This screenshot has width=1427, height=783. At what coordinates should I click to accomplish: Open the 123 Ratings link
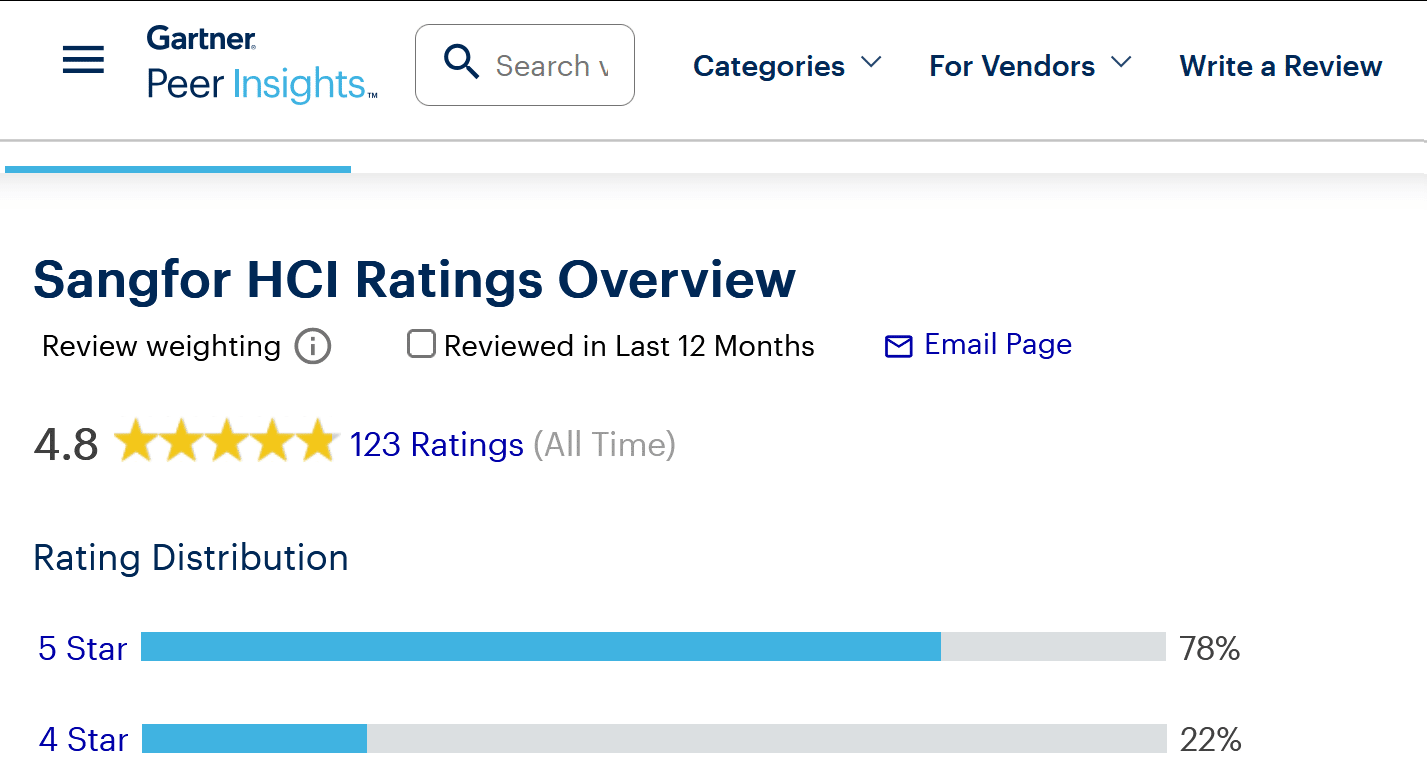coord(436,445)
